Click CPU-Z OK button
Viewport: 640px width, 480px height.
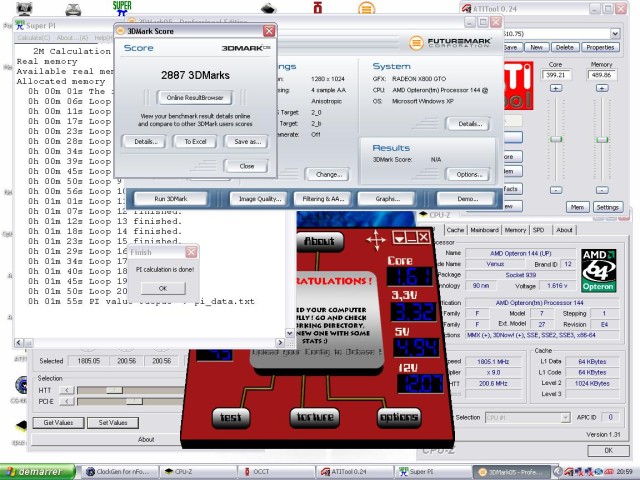(608, 451)
